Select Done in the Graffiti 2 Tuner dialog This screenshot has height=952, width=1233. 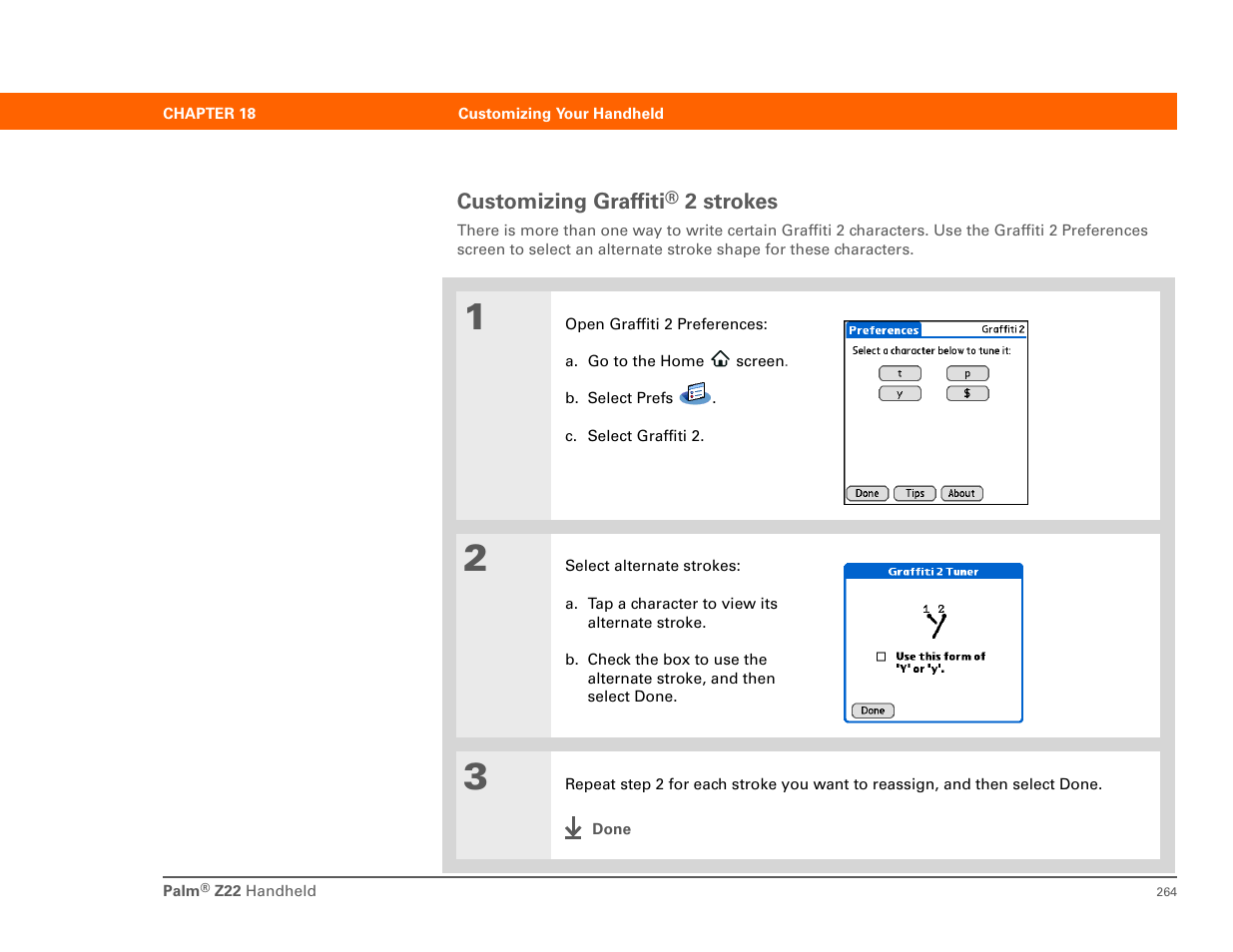click(x=873, y=711)
